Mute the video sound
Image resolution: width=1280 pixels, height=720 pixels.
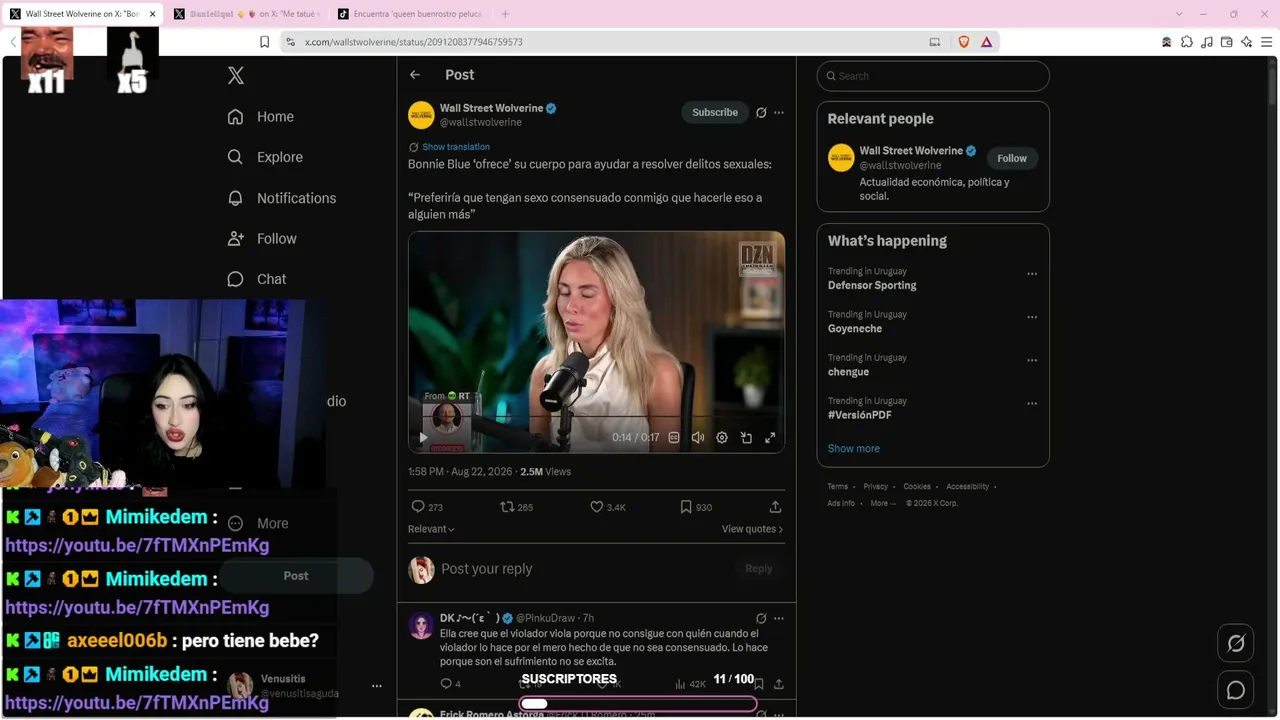point(698,438)
